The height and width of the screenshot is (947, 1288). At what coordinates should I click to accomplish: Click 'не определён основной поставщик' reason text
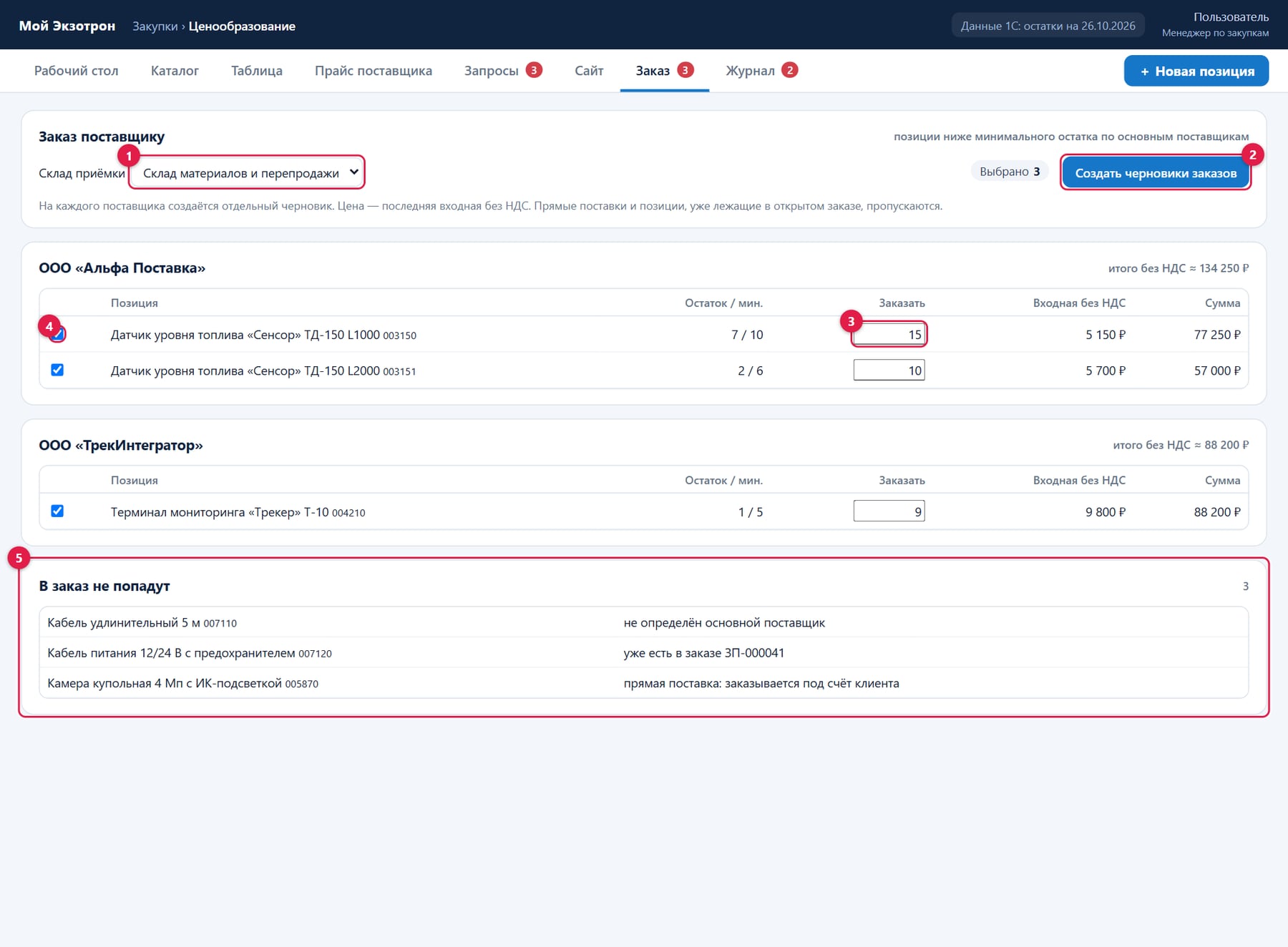(x=724, y=622)
